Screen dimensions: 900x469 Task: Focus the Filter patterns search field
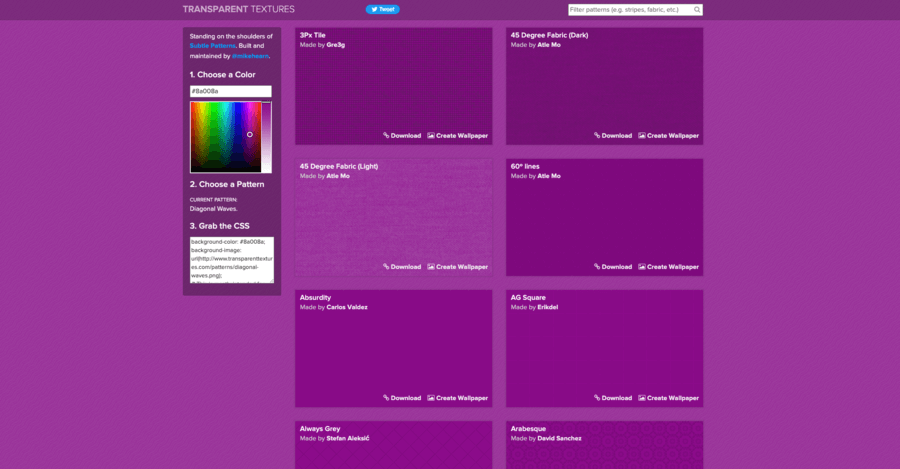[x=635, y=10]
